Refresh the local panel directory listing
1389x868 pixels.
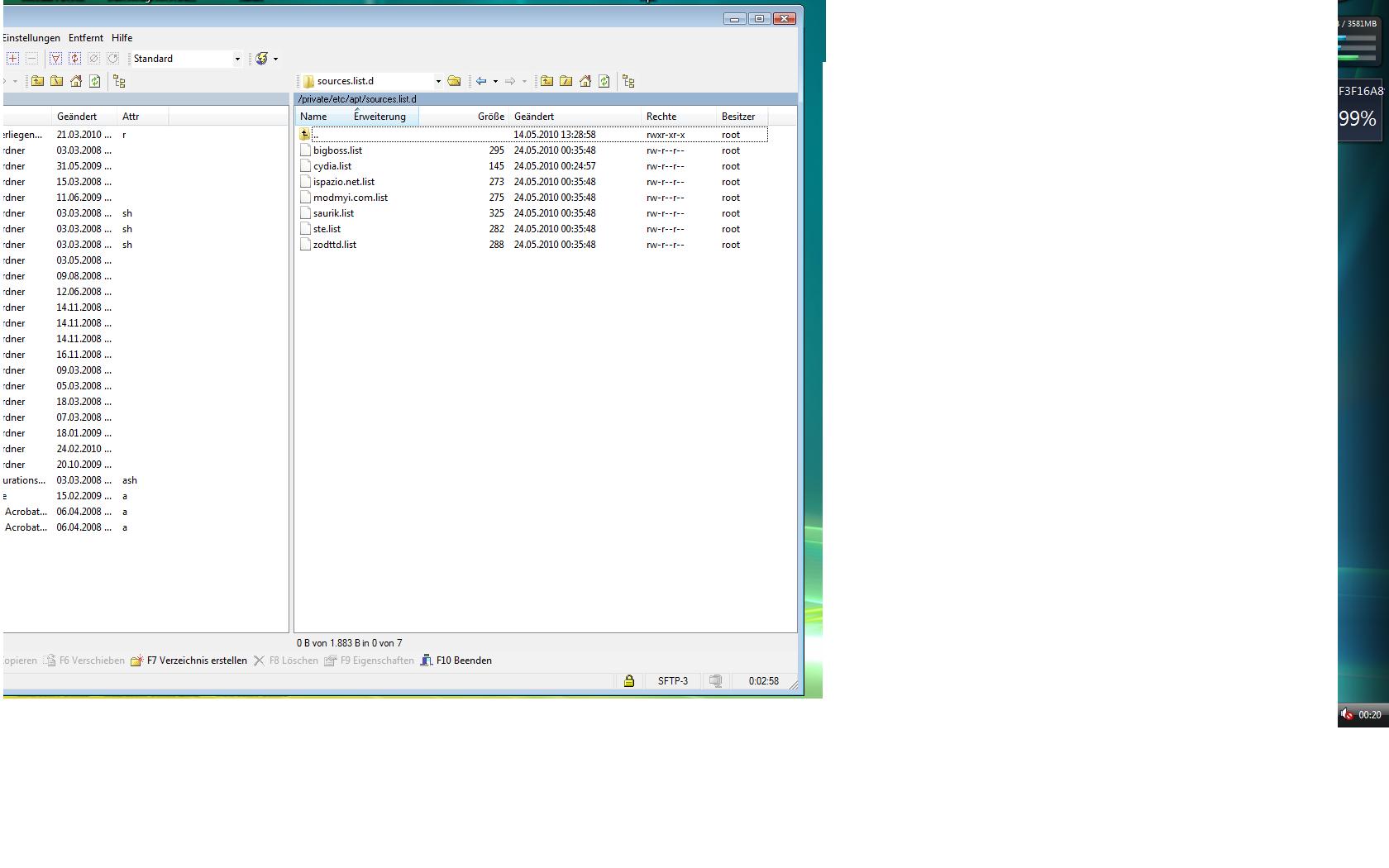click(95, 81)
